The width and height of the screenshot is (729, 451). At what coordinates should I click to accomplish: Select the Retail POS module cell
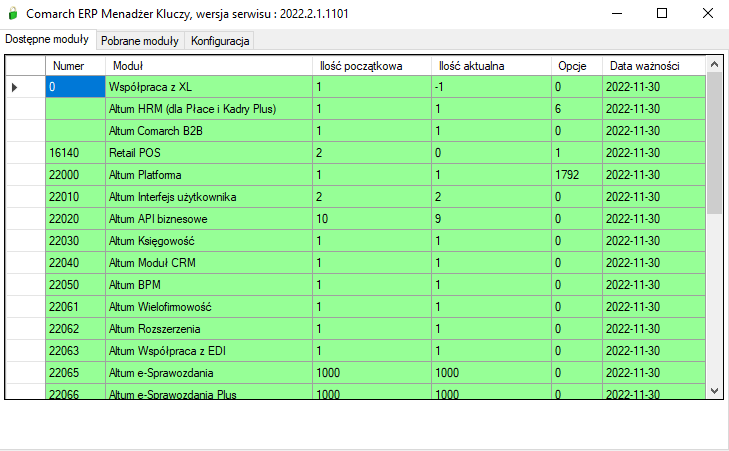209,153
